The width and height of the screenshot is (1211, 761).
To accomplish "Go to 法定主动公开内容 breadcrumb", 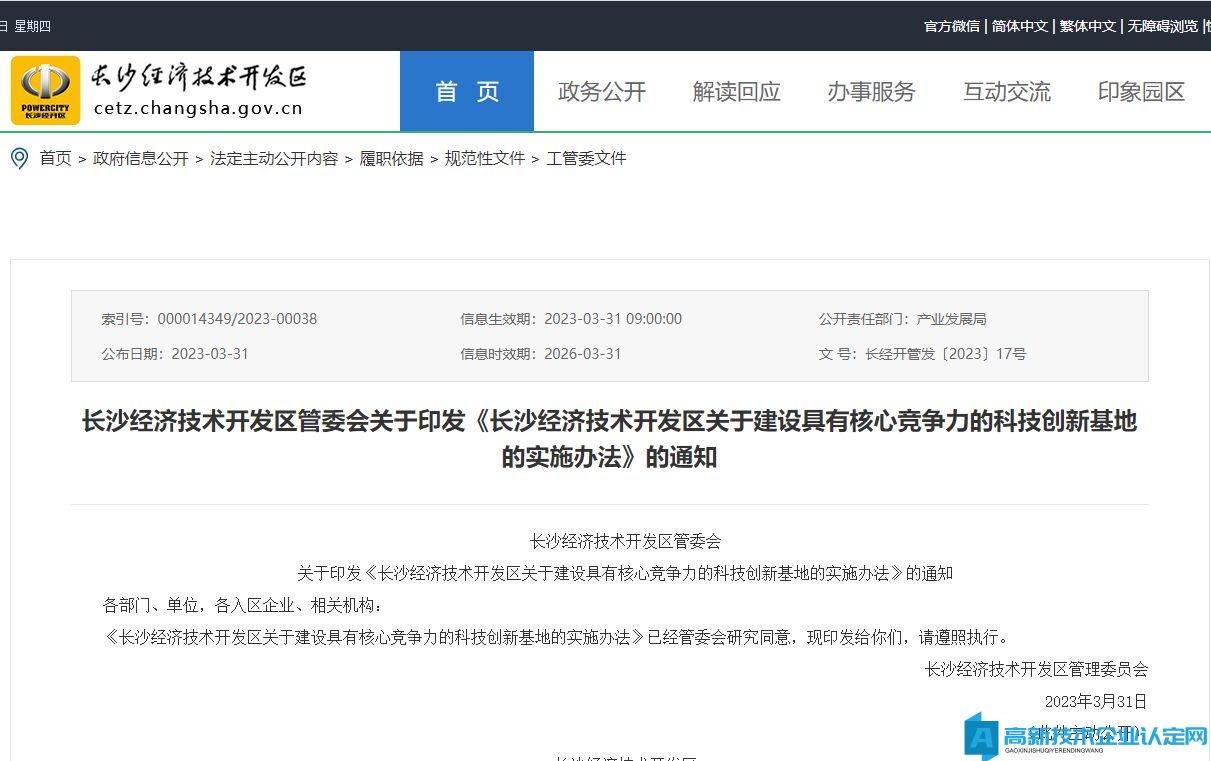I will click(x=274, y=158).
